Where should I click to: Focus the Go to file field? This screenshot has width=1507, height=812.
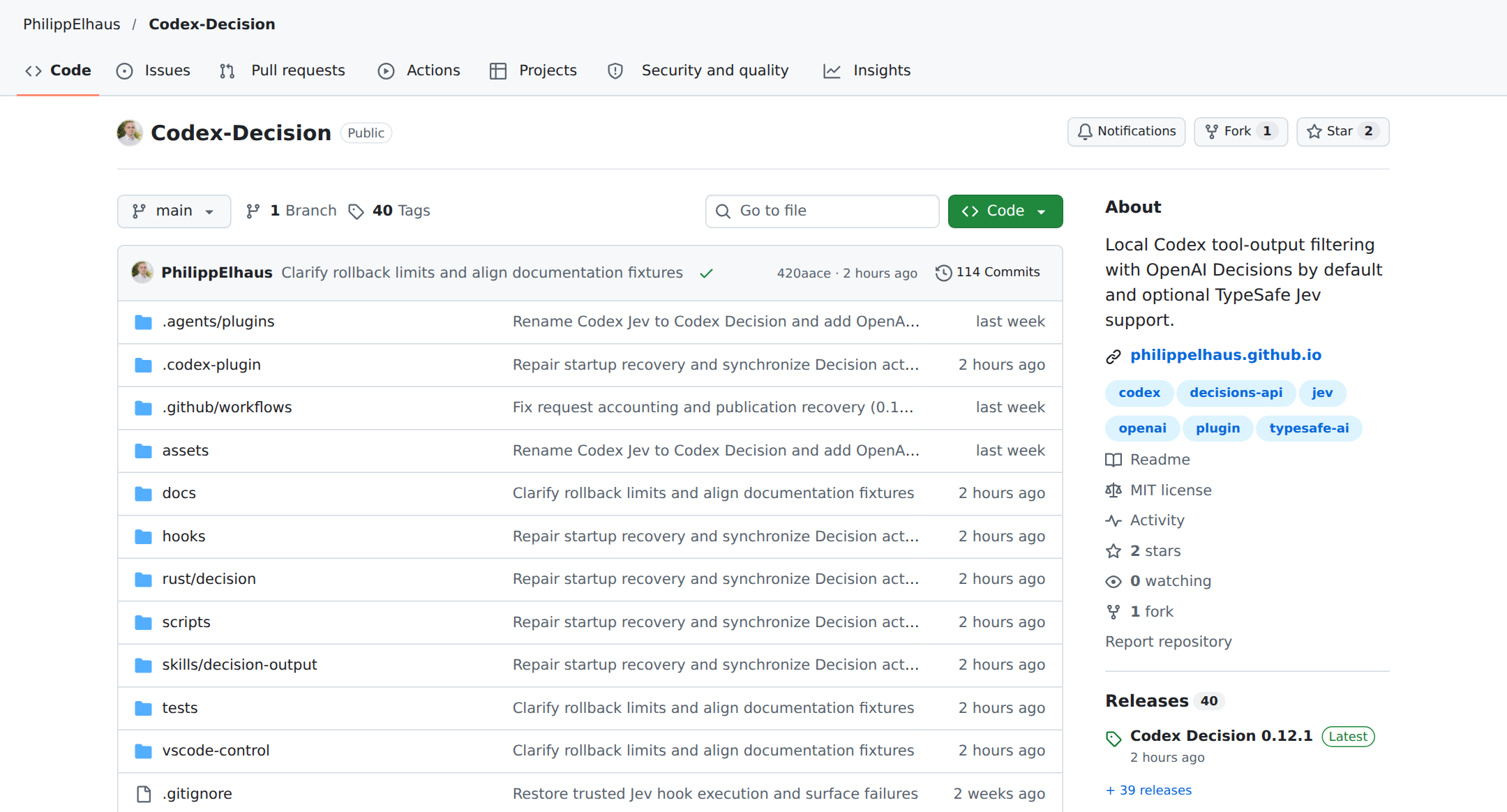(x=822, y=211)
